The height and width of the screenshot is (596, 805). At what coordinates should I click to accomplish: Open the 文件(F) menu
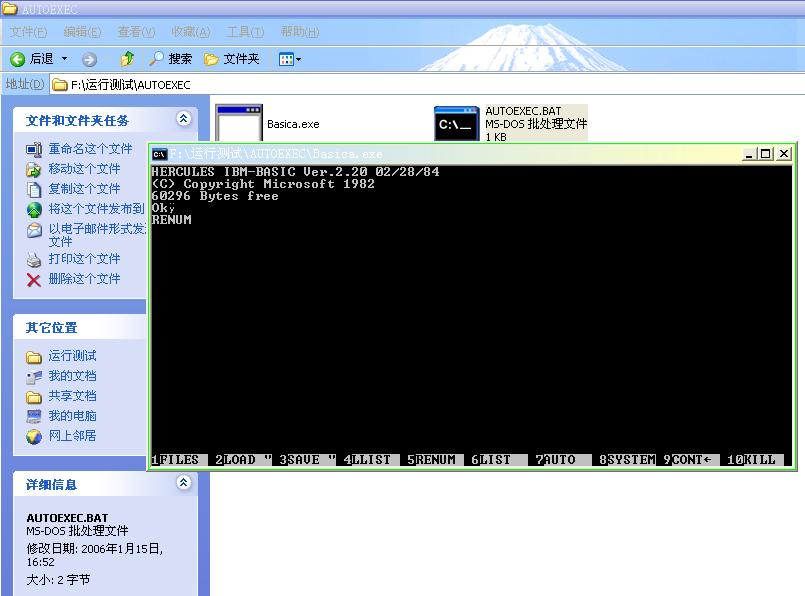[x=28, y=32]
